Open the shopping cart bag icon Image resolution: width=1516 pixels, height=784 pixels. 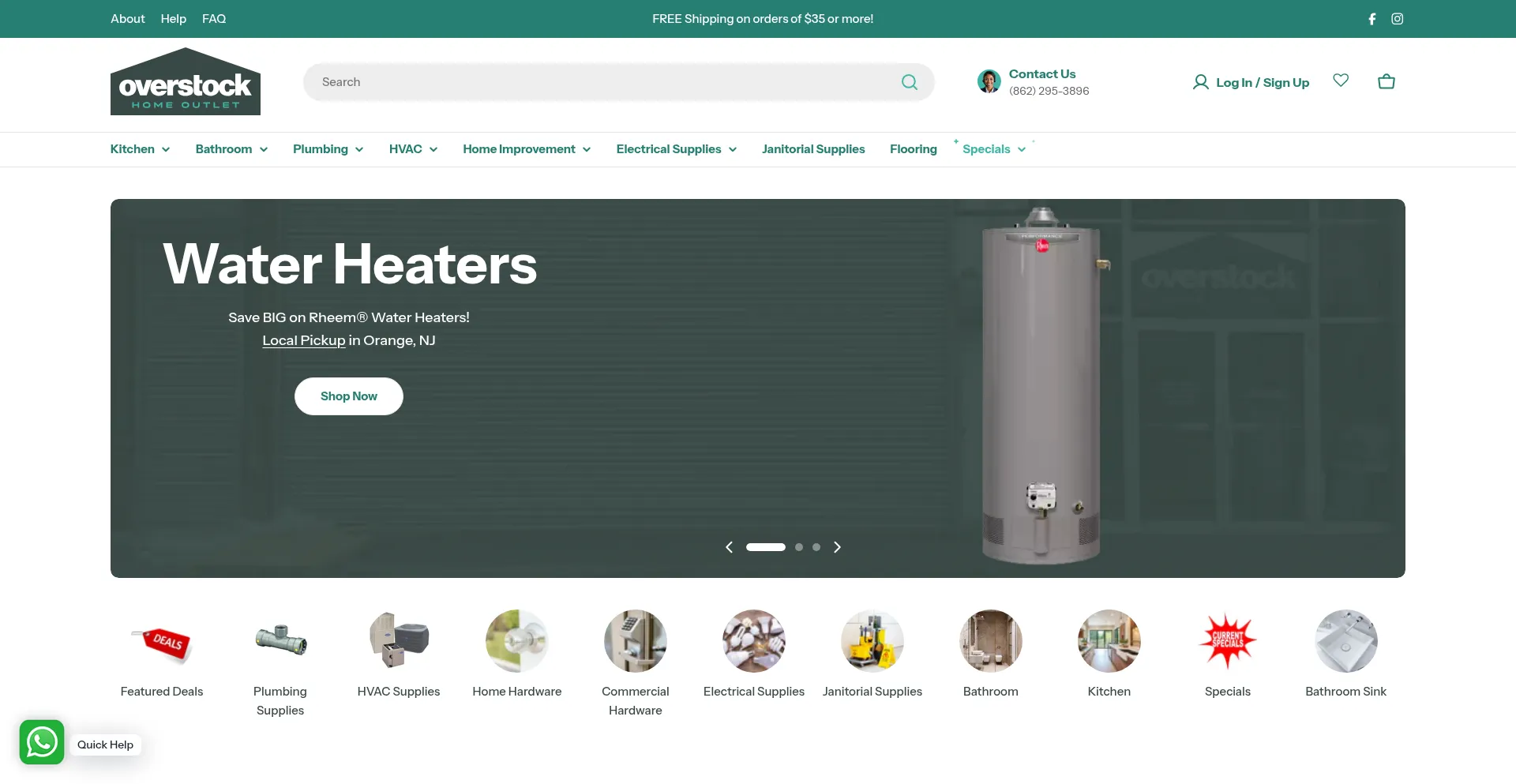[x=1387, y=81]
